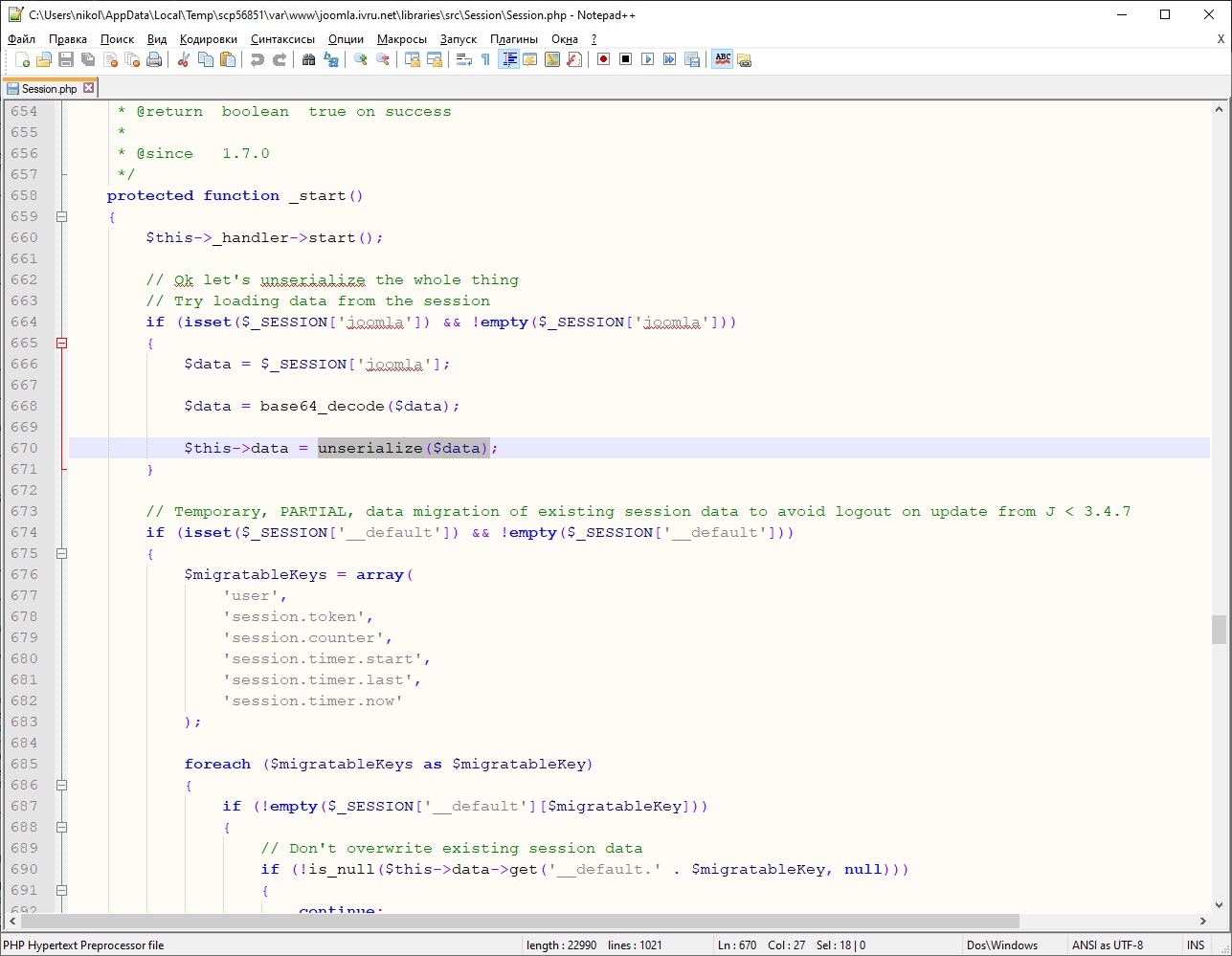Viewport: 1232px width, 956px height.
Task: Open the Макросы menu
Action: pos(402,39)
